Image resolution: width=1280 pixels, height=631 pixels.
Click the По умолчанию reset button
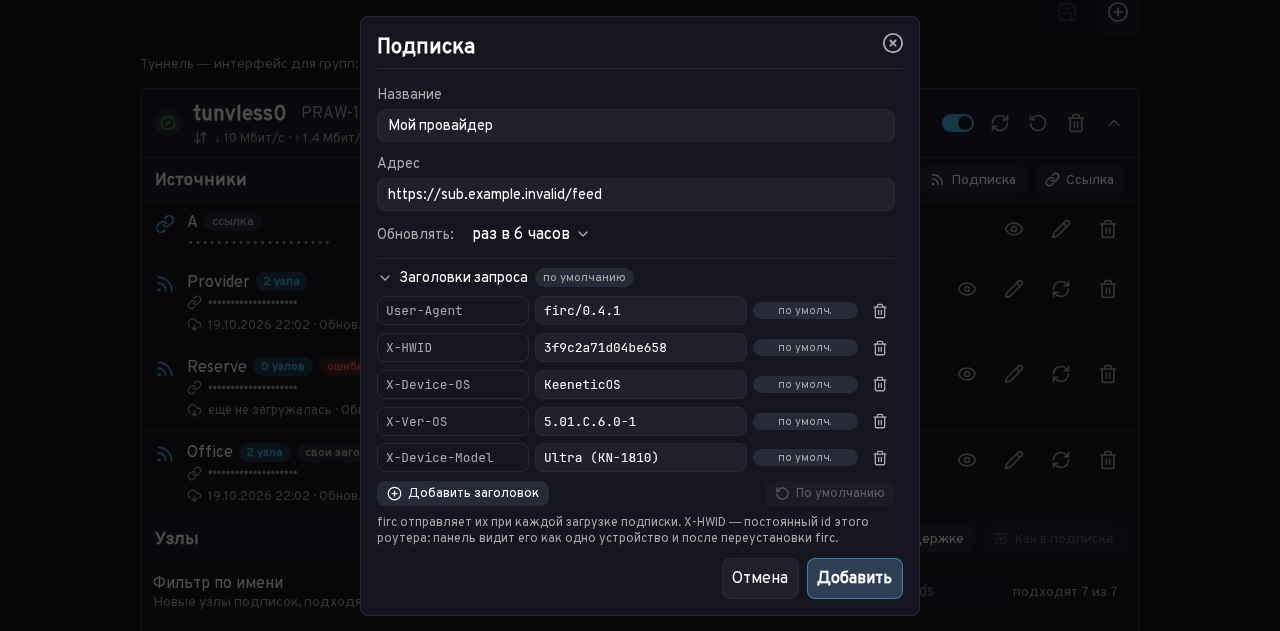click(x=830, y=493)
